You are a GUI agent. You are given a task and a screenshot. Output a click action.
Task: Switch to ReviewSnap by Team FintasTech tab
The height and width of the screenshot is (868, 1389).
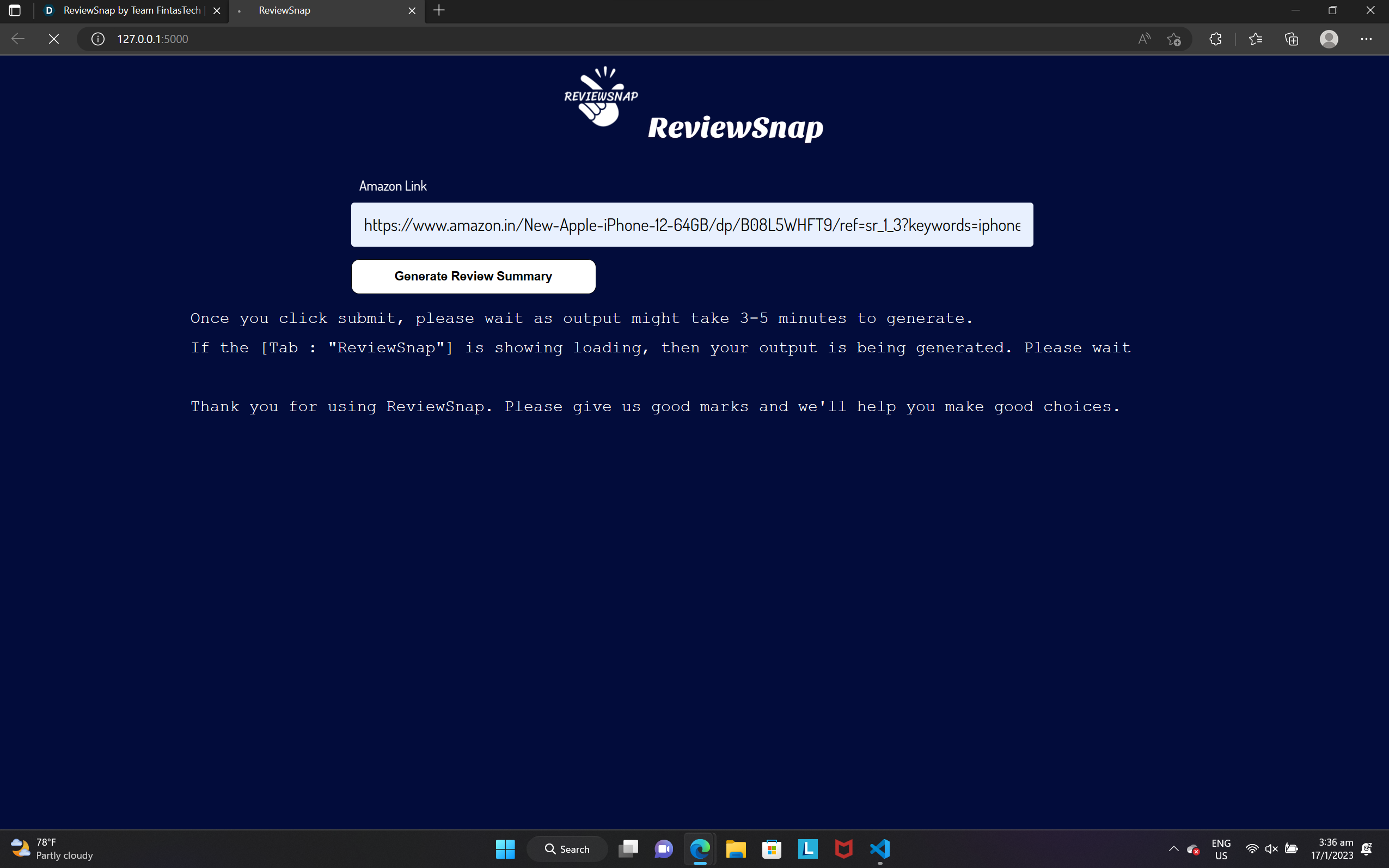point(132,10)
